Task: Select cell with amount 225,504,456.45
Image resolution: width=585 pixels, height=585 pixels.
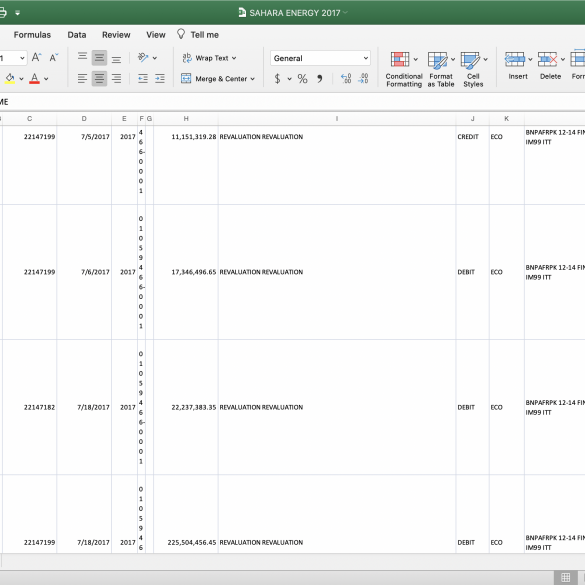Action: (x=186, y=514)
